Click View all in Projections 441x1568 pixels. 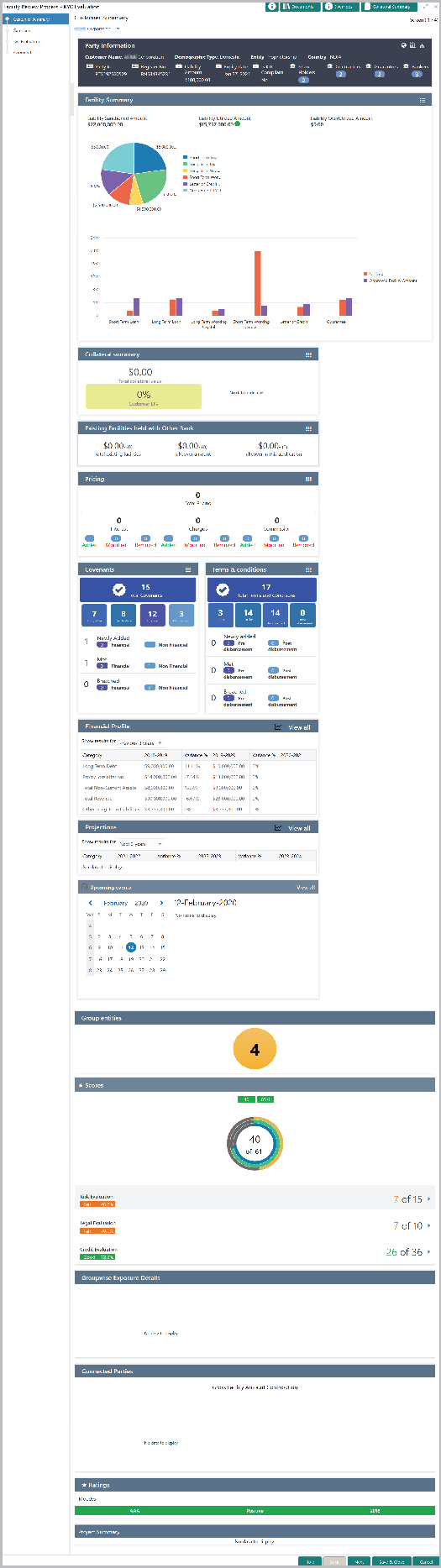299,828
